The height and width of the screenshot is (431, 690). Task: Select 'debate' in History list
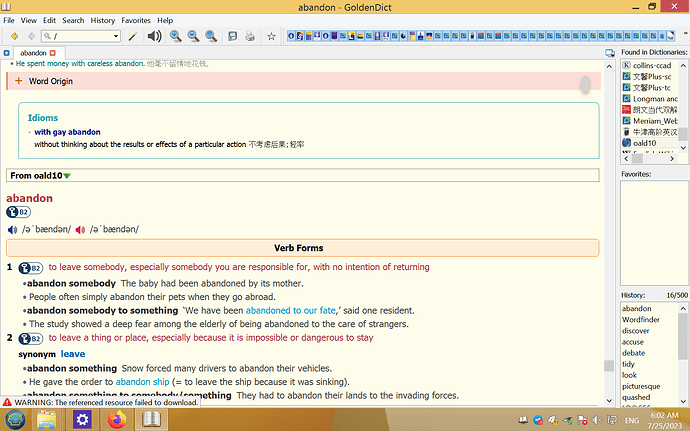click(633, 353)
